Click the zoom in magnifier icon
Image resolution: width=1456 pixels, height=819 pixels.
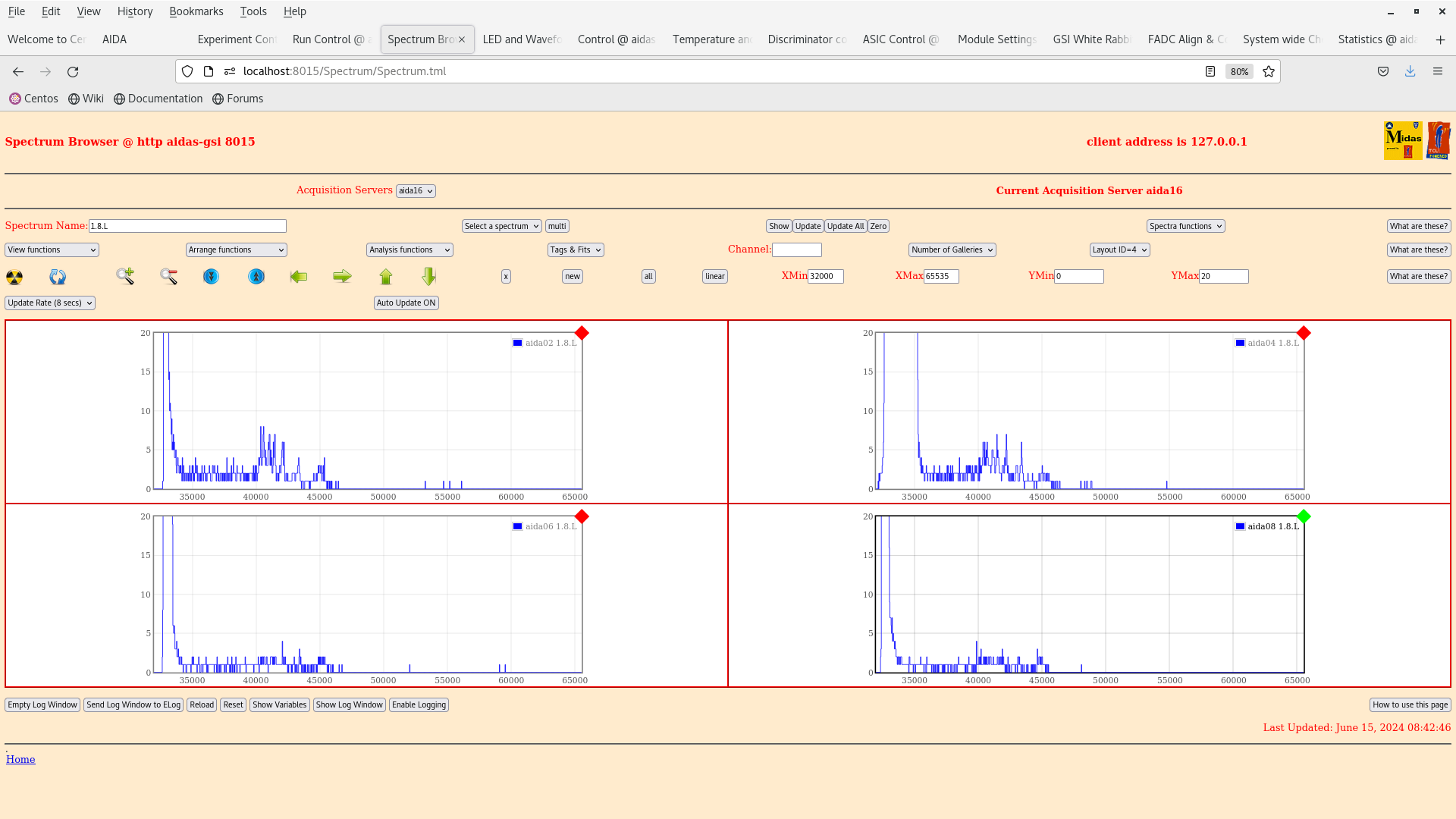(x=125, y=277)
